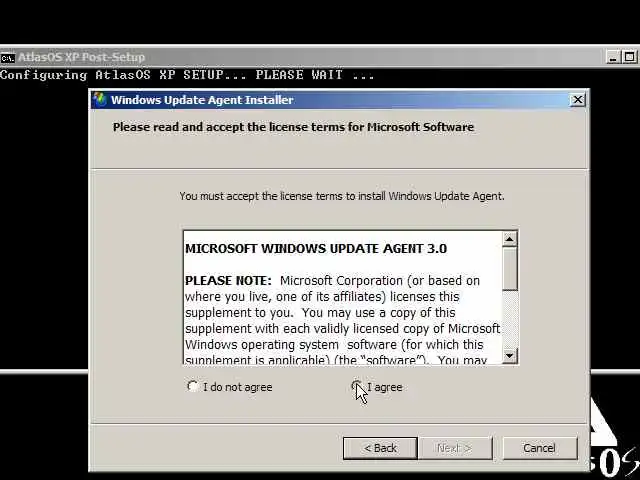
Task: Close the Windows Update Agent Installer dialog
Action: pos(578,100)
